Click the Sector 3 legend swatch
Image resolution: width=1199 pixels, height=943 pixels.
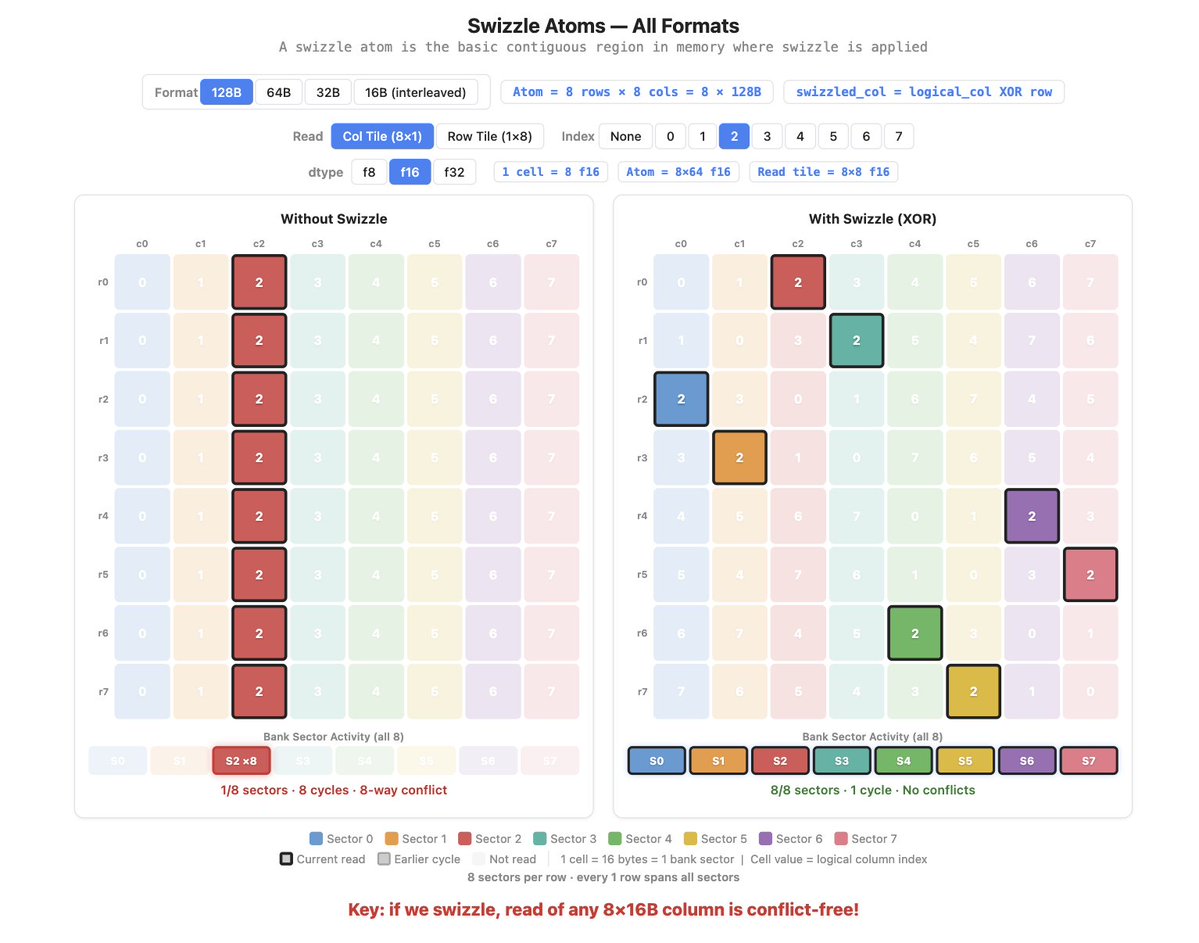click(540, 839)
